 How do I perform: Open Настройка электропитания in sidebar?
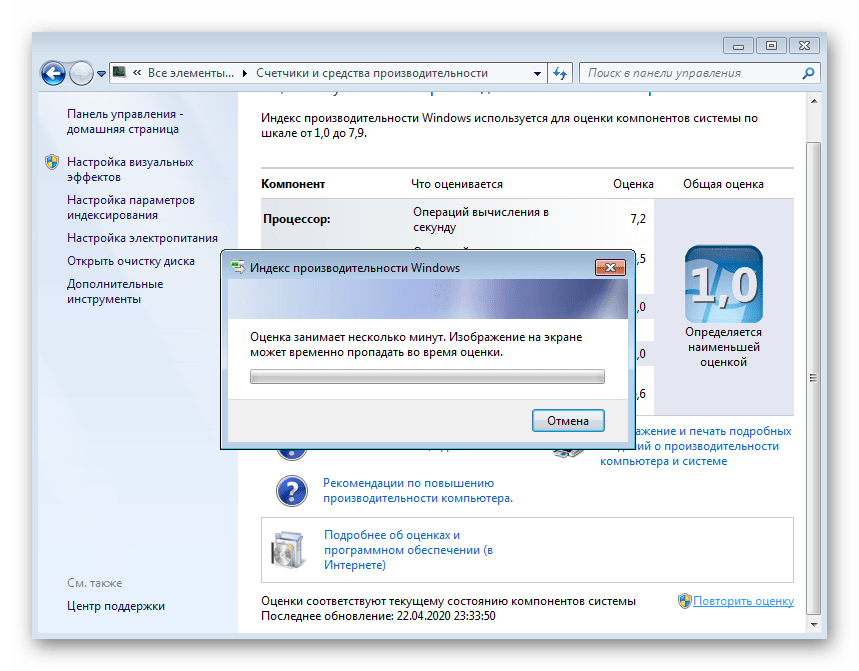(x=142, y=238)
